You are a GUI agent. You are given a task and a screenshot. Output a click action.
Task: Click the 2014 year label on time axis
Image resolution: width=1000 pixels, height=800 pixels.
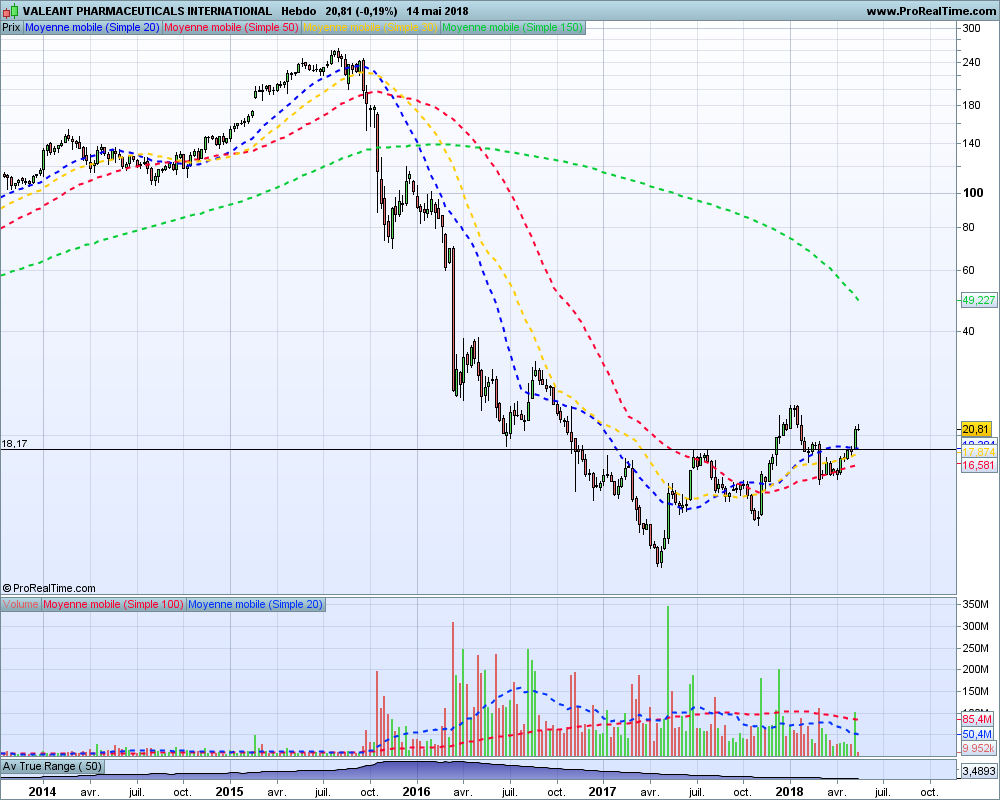(x=43, y=792)
